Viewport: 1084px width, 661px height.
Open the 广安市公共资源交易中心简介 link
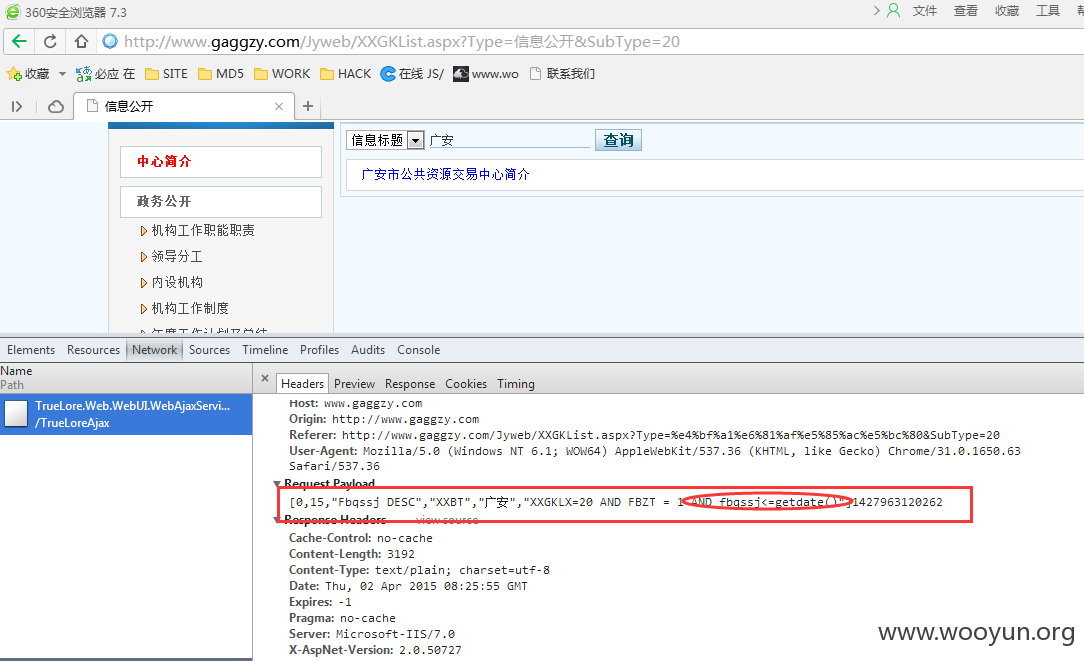[445, 174]
